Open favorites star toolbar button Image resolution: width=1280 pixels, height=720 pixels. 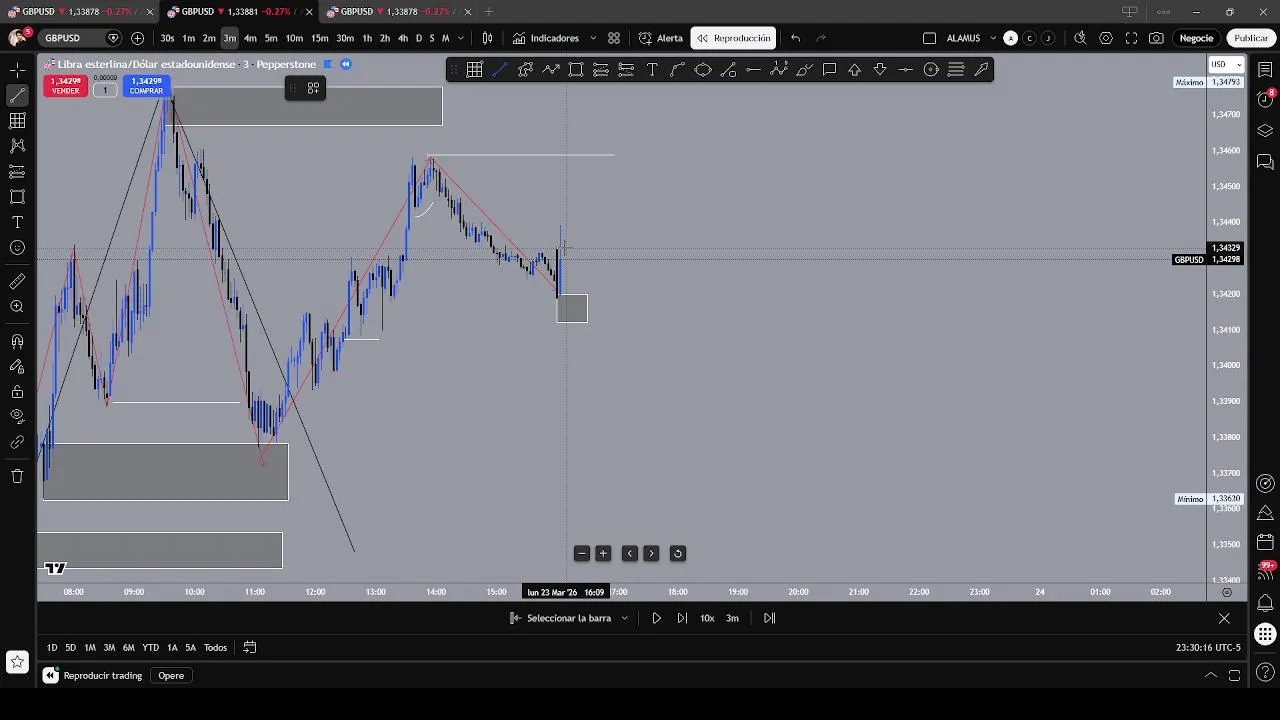tap(17, 661)
